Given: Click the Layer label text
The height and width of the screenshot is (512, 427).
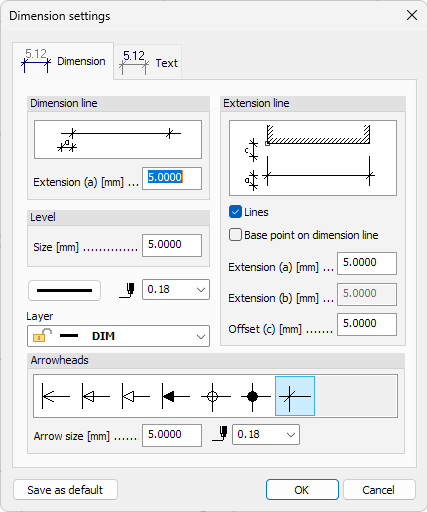Looking at the screenshot, I should [40, 316].
